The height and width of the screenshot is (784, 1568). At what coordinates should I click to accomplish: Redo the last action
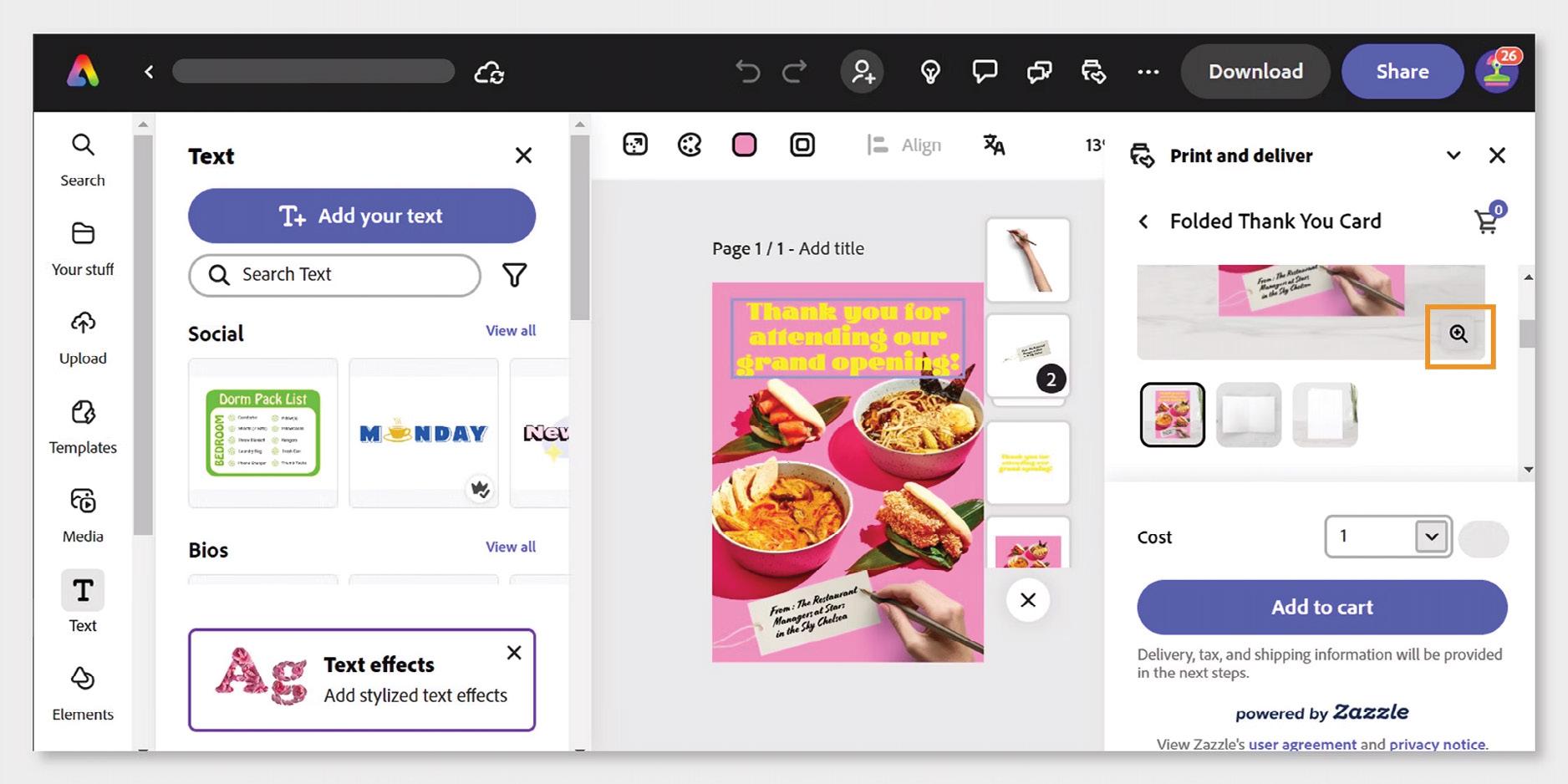pyautogui.click(x=794, y=72)
